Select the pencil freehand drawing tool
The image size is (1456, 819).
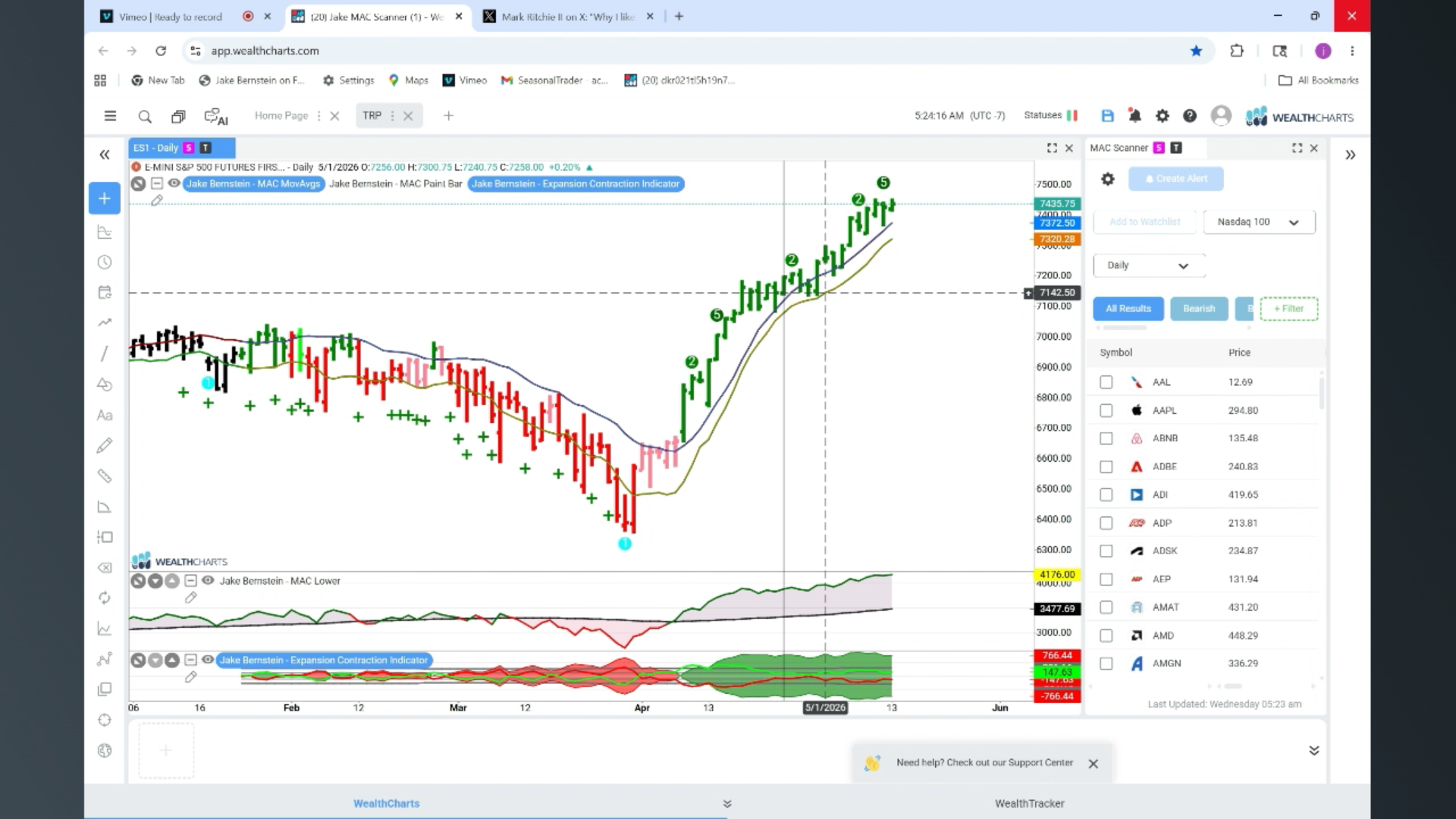pyautogui.click(x=105, y=446)
